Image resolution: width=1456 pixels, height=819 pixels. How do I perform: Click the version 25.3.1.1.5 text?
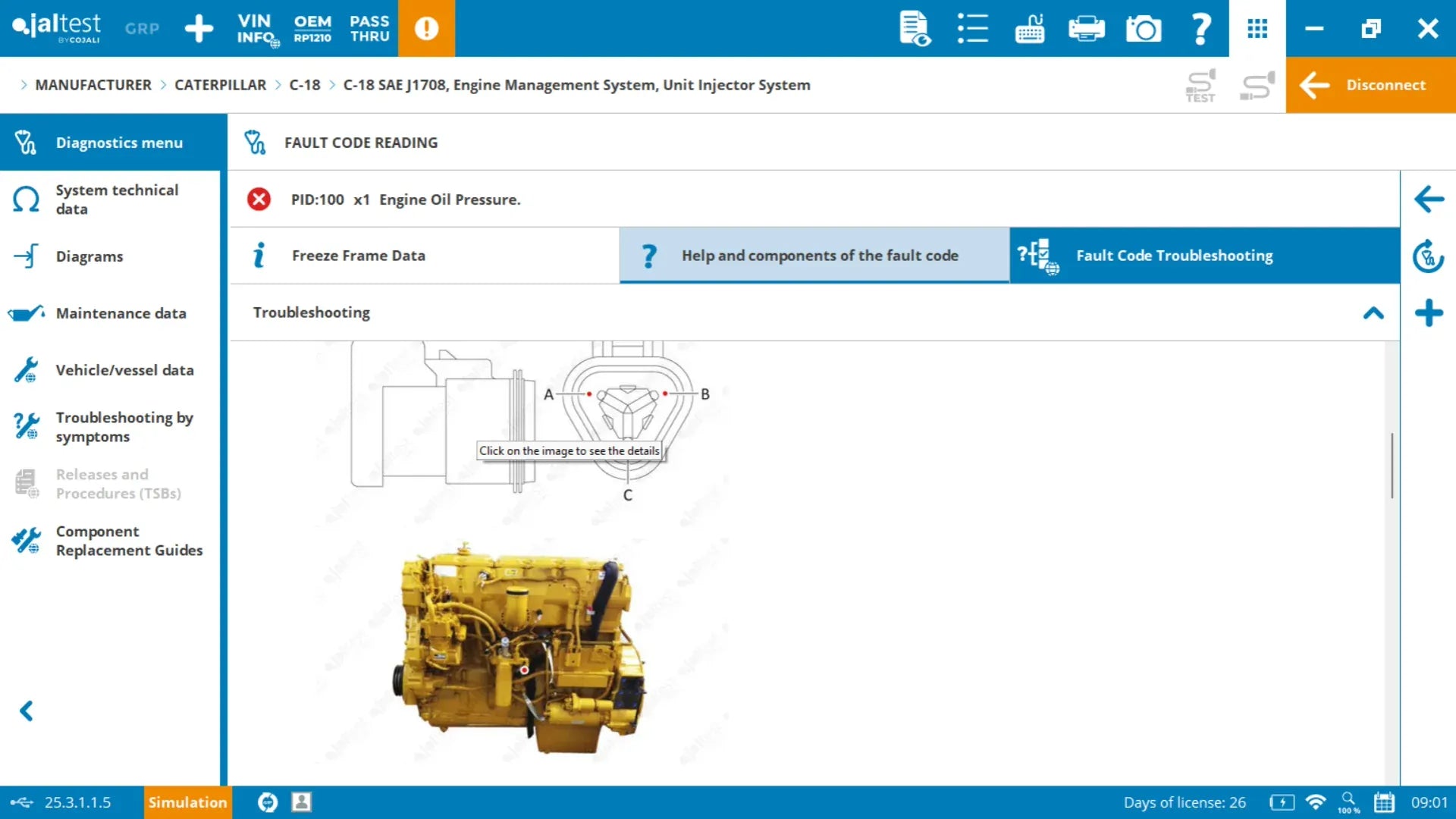[x=77, y=802]
